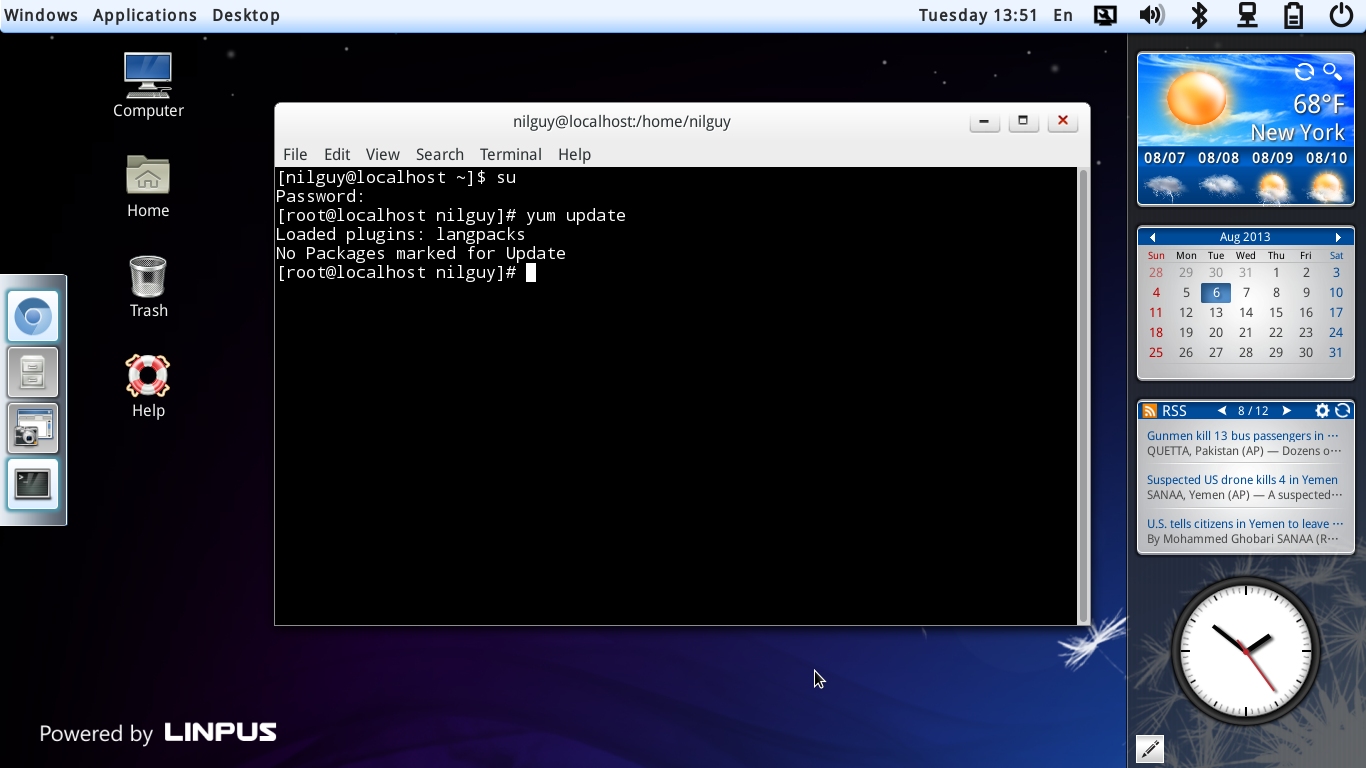Open RSS feed settings gear
This screenshot has height=768, width=1366.
pos(1322,410)
